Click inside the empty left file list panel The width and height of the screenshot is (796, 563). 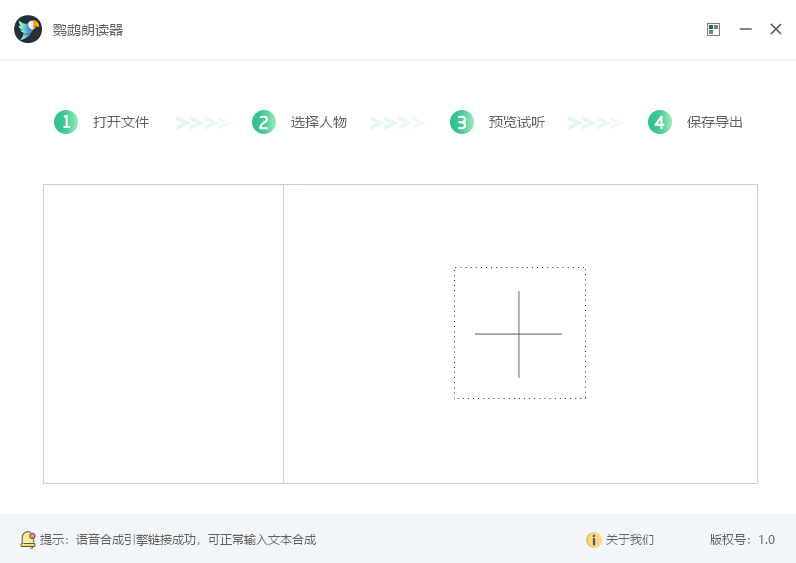click(163, 333)
